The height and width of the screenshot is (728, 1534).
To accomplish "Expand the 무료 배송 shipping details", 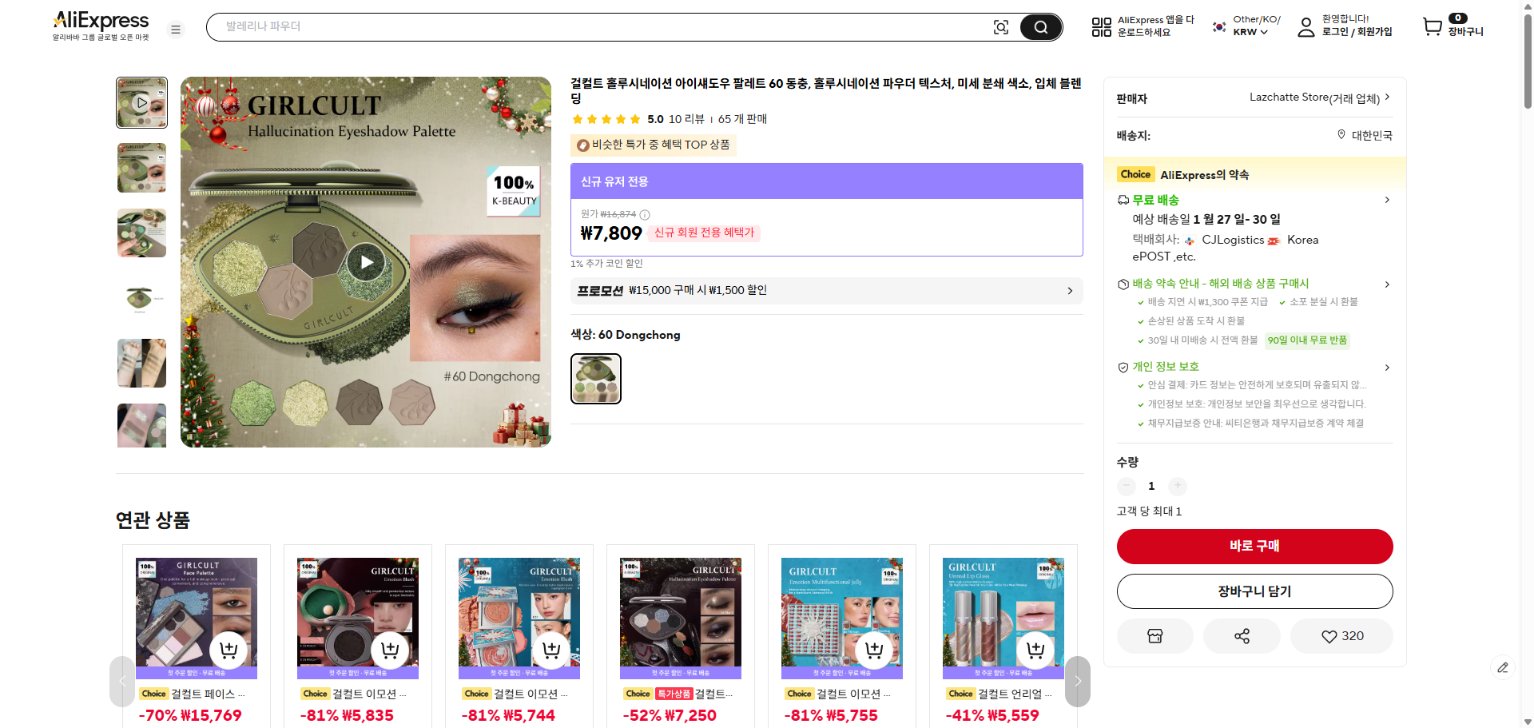I will click(x=1387, y=199).
